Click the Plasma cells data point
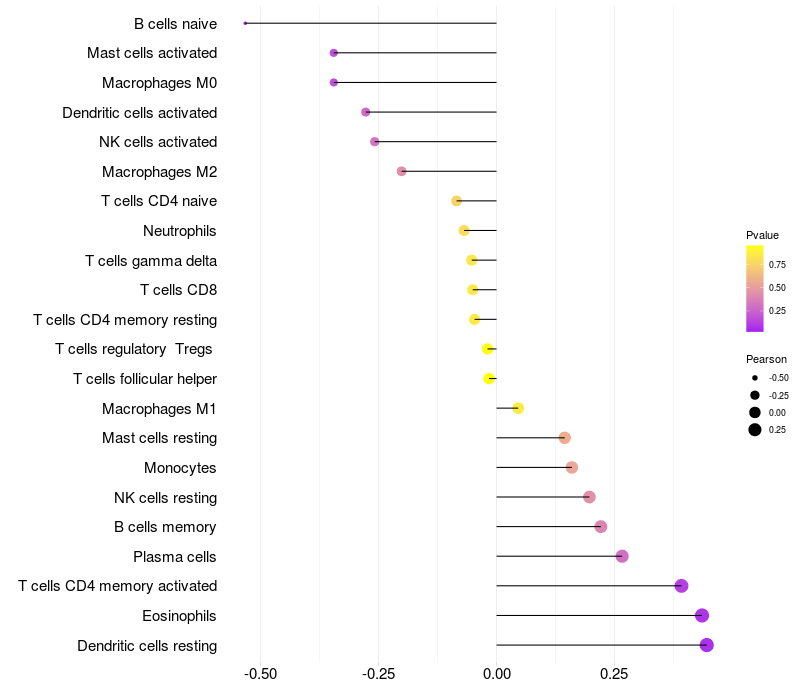The image size is (800, 700). coord(622,556)
